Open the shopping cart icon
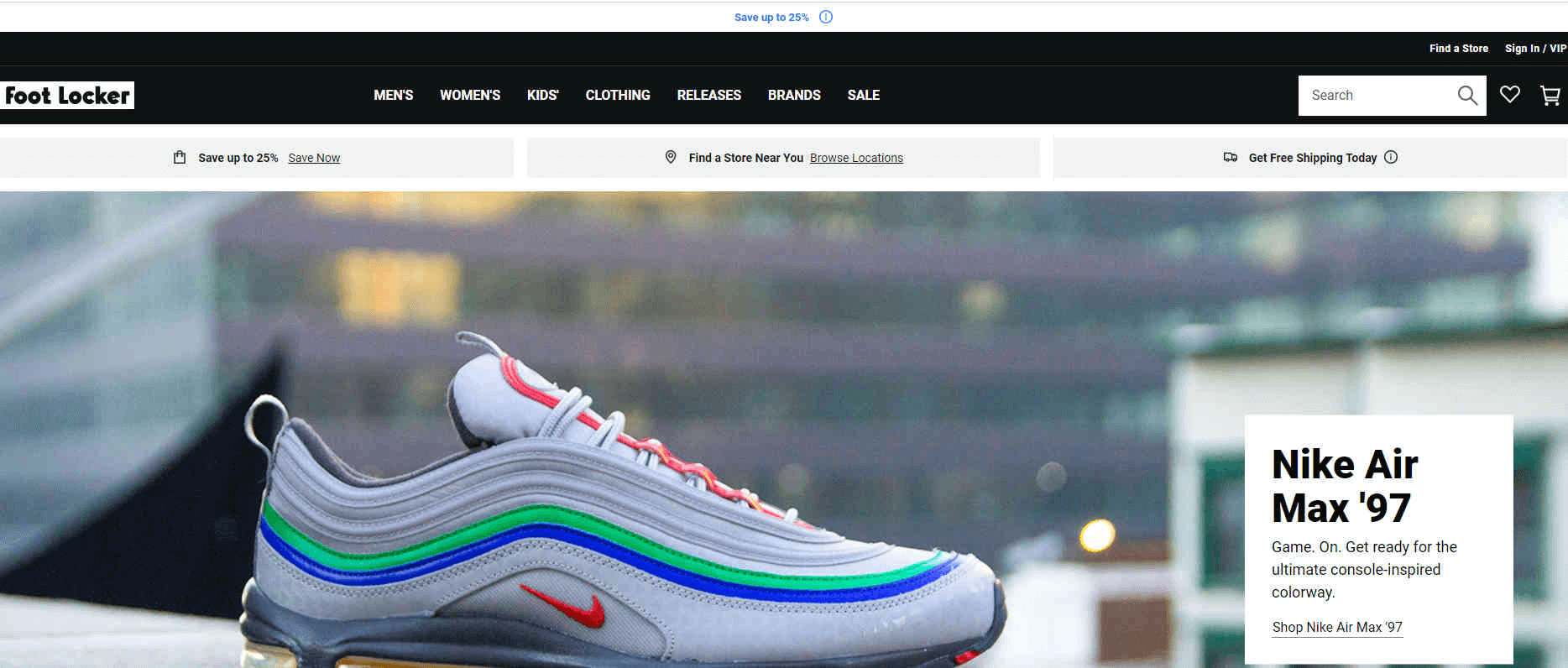 1550,96
